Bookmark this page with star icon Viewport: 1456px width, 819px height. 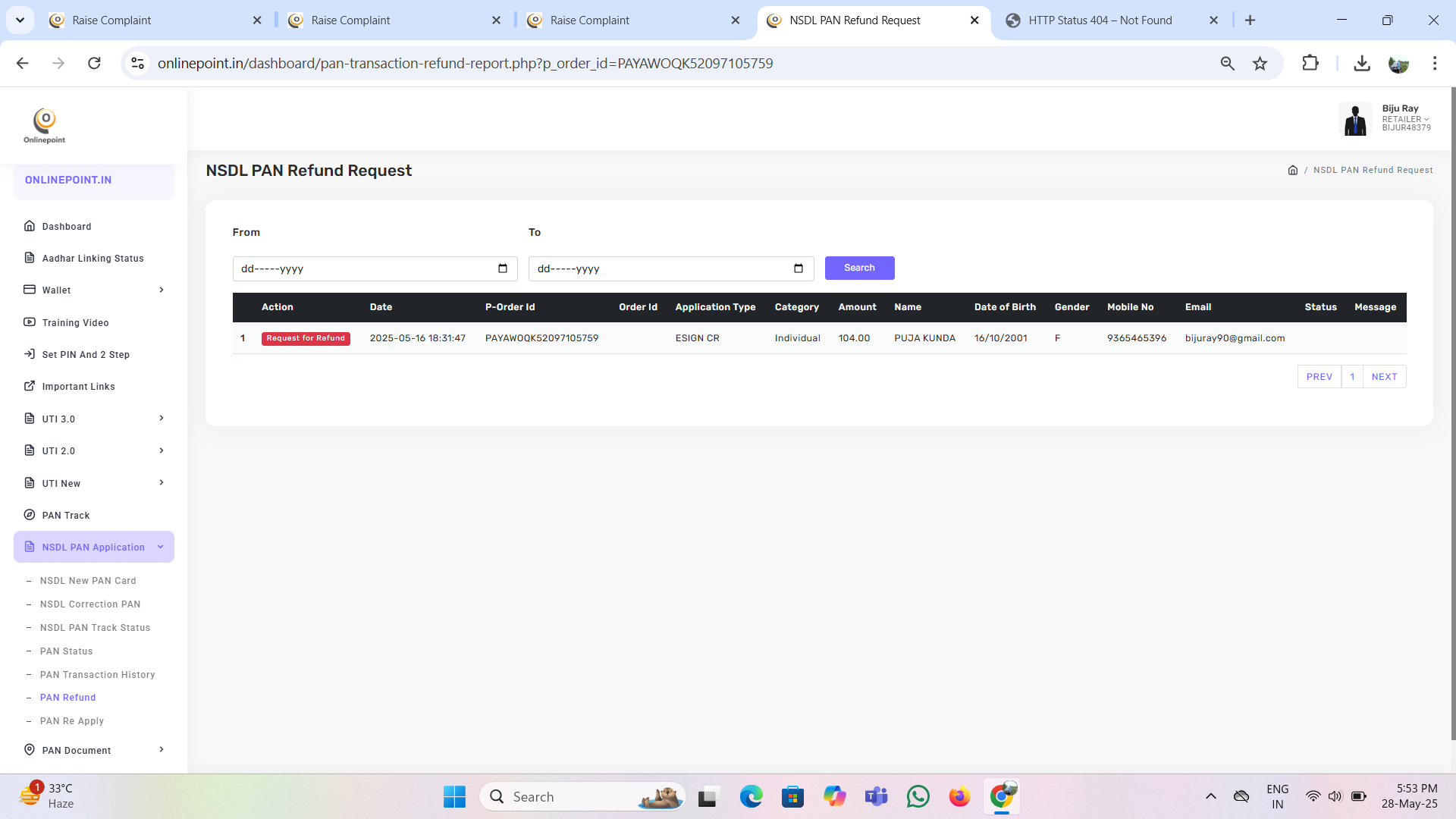point(1260,64)
